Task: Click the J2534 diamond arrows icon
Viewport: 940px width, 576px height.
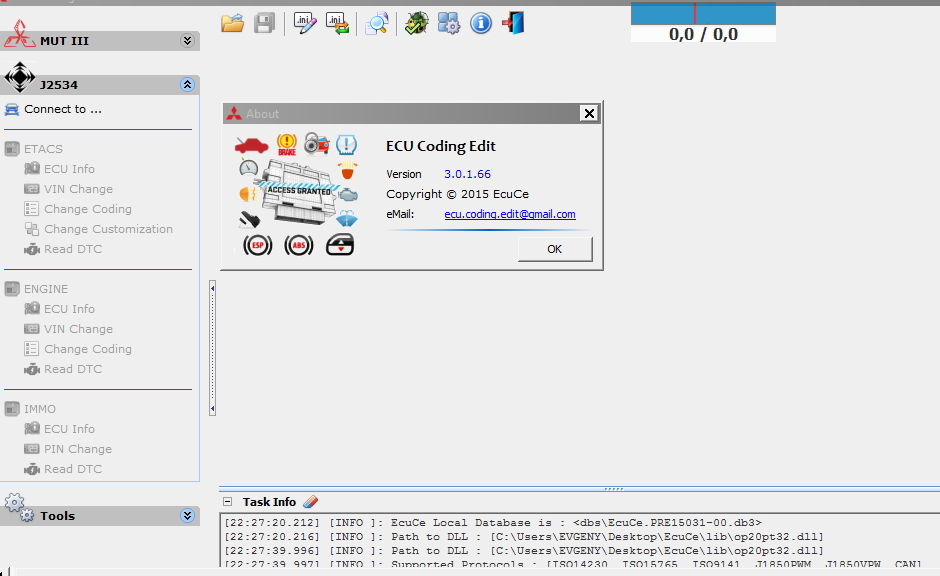Action: click(20, 77)
